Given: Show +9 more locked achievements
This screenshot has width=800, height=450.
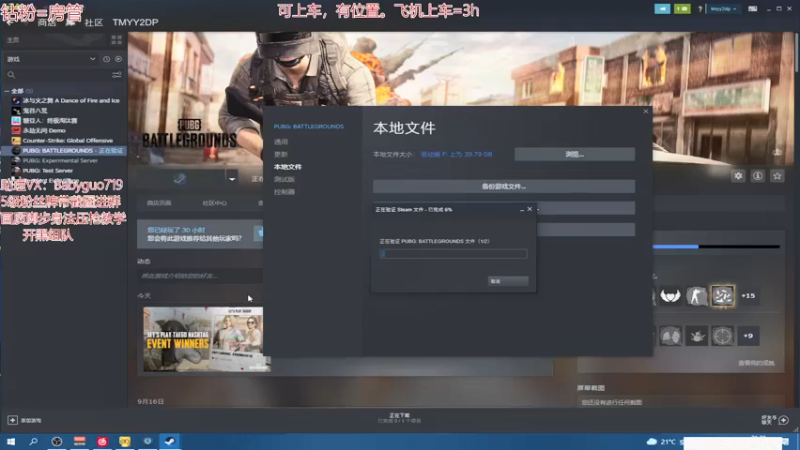Looking at the screenshot, I should (x=748, y=336).
